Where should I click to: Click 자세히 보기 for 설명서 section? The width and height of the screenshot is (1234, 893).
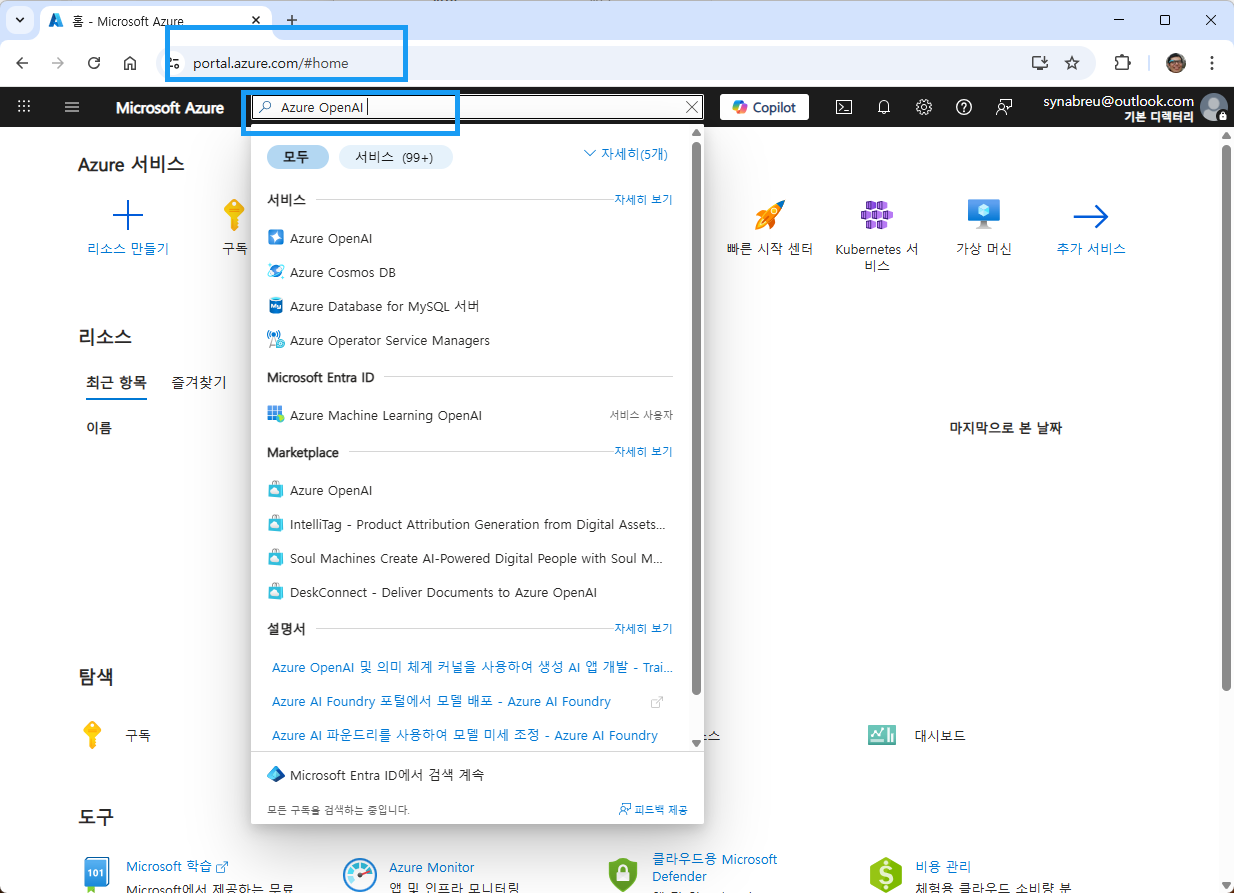pyautogui.click(x=643, y=629)
